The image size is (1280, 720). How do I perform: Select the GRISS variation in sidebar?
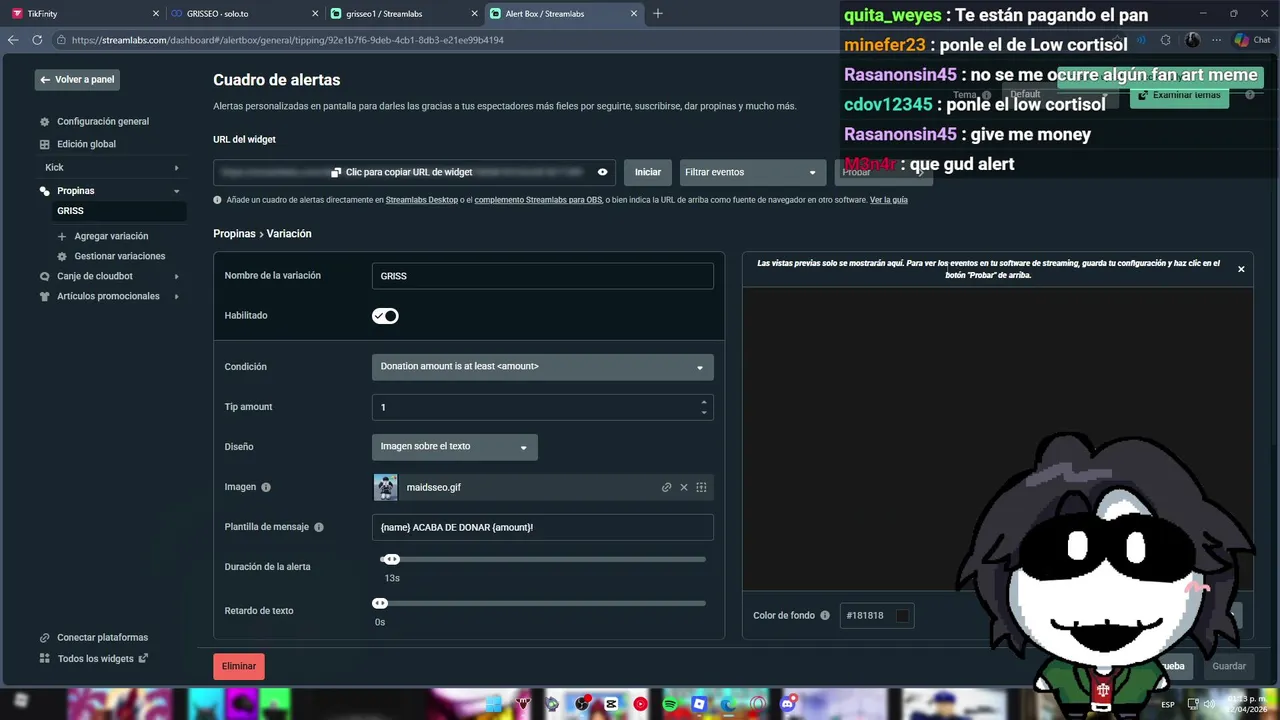pyautogui.click(x=118, y=211)
